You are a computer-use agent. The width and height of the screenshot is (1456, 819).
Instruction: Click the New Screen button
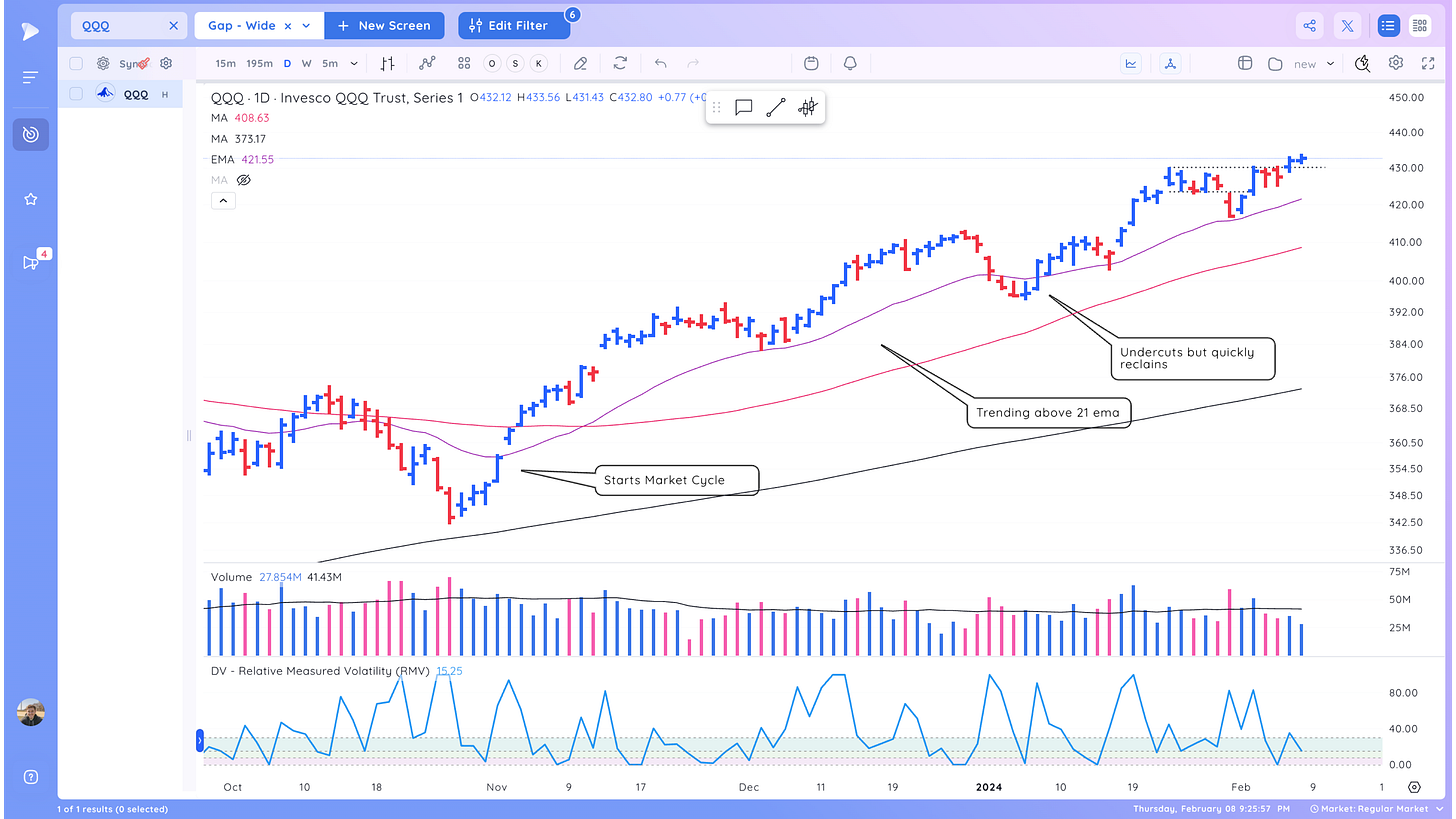click(384, 26)
